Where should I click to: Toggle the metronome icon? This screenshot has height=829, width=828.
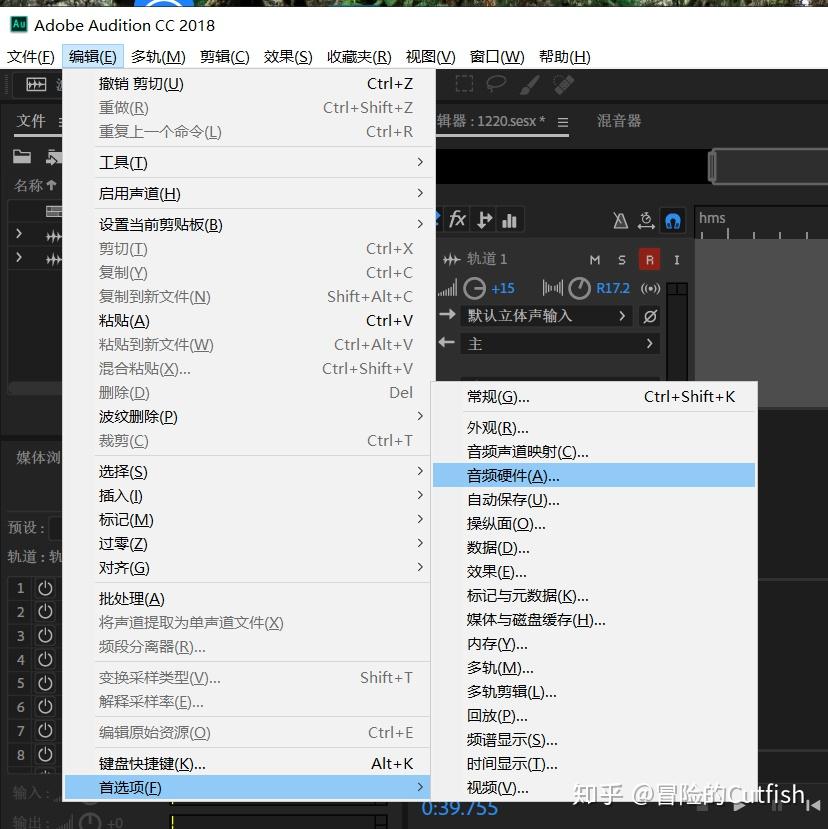tap(620, 220)
